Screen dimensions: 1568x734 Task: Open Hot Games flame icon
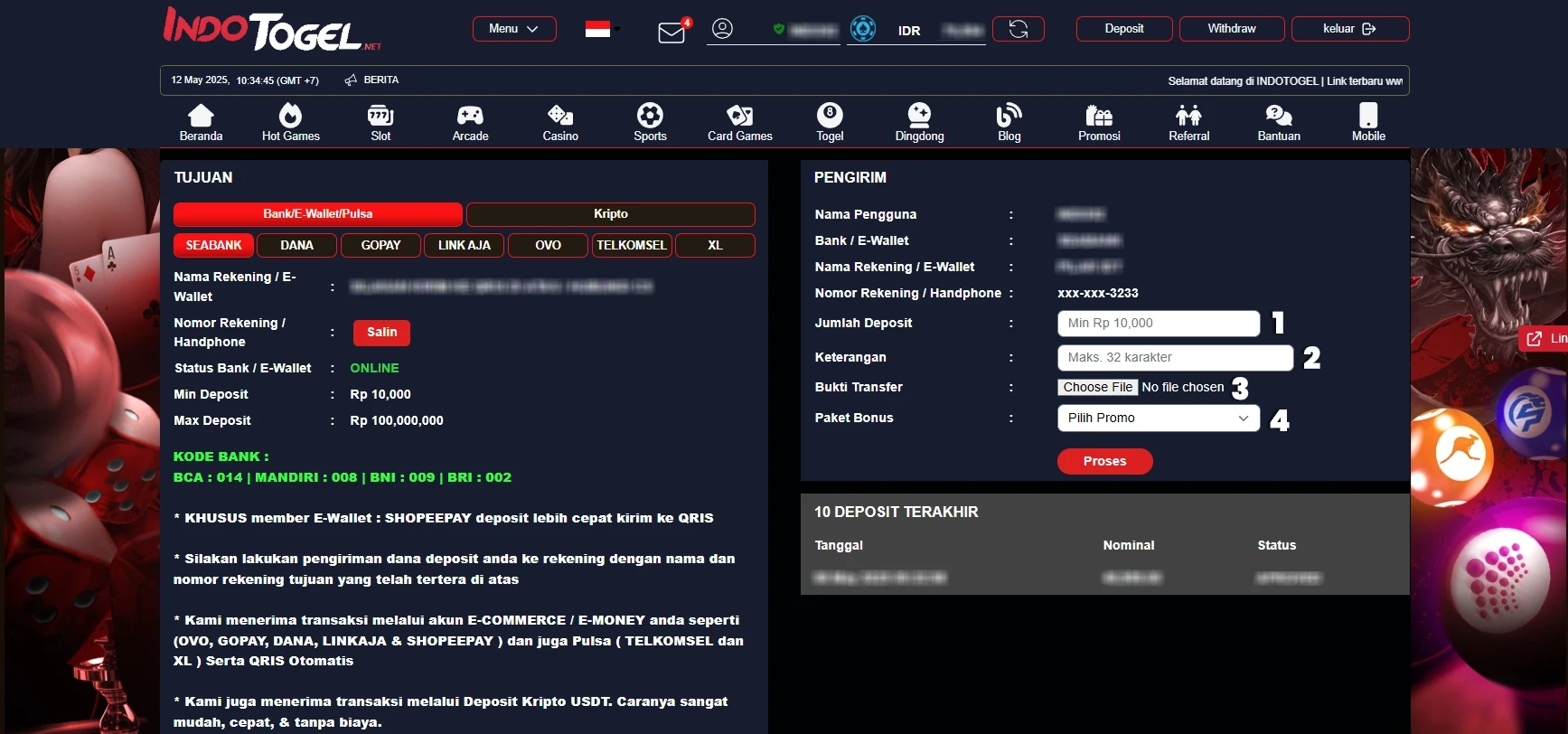pyautogui.click(x=290, y=115)
